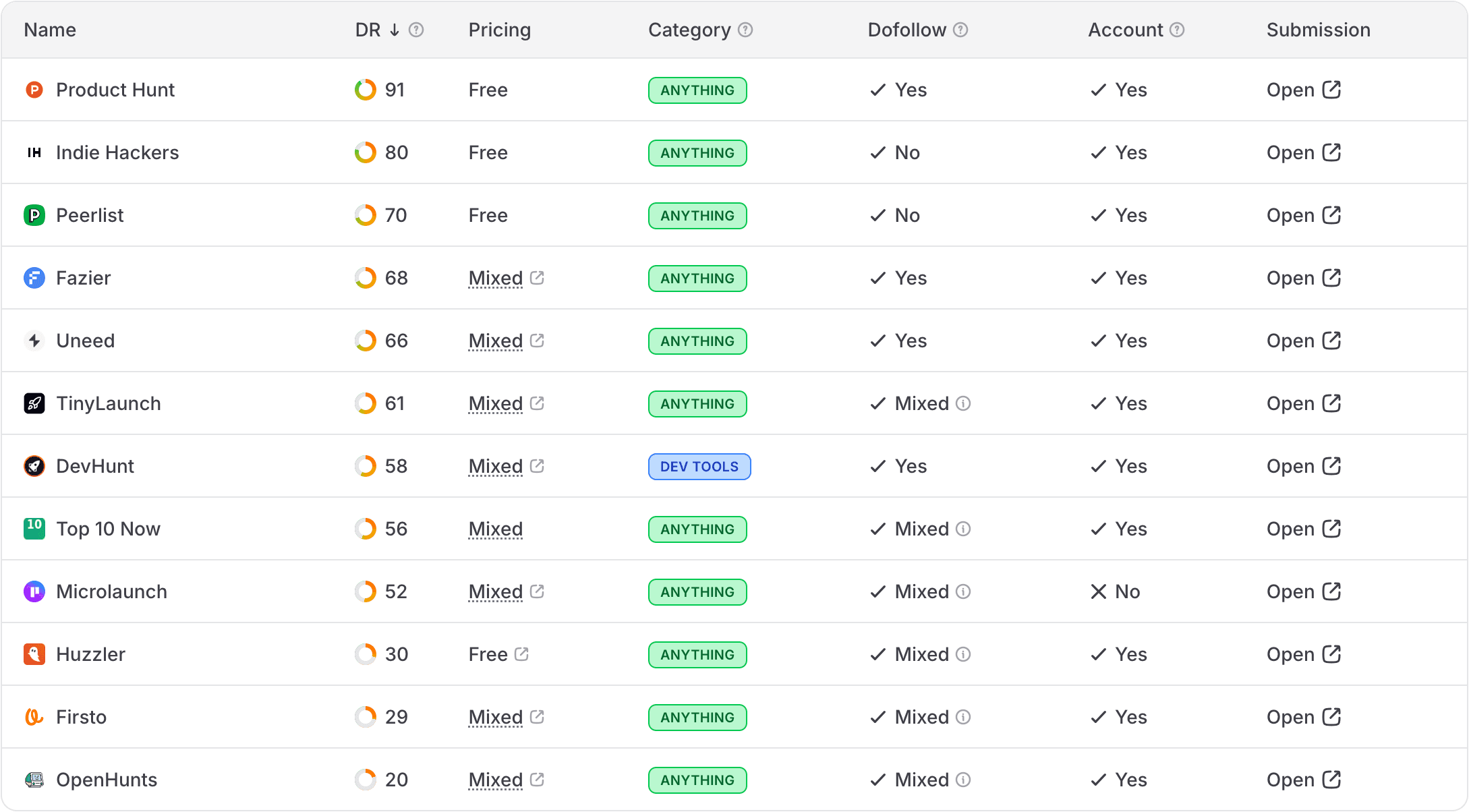Open the Product Hunt submission link
The height and width of the screenshot is (812, 1469).
[x=1303, y=90]
